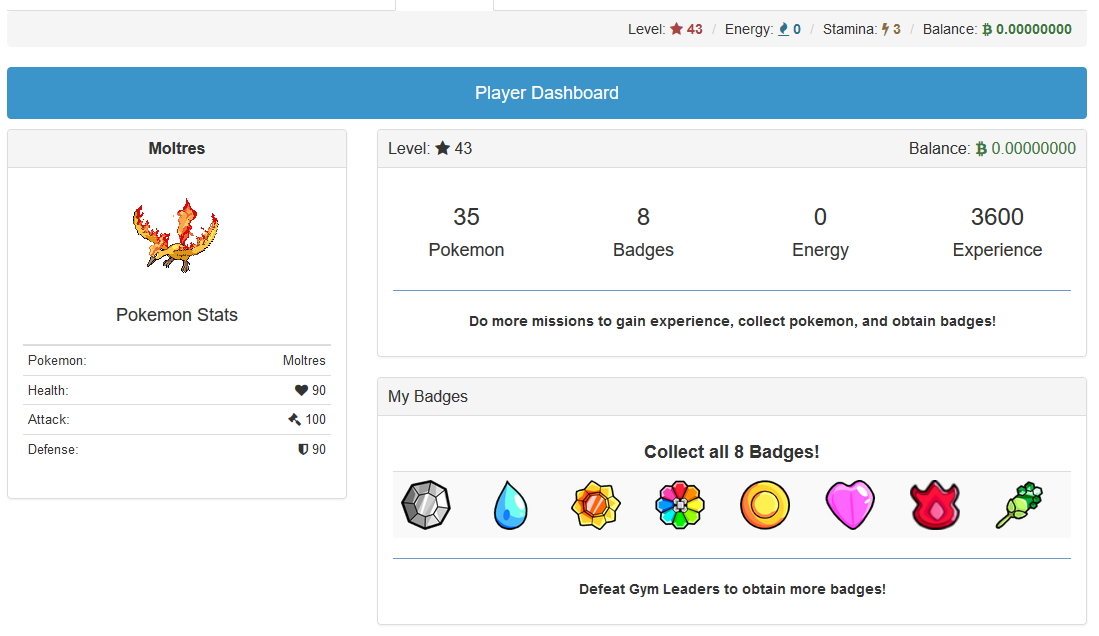Screen dimensions: 1099x636
Task: Click the pink heart Soul badge
Action: tap(850, 505)
